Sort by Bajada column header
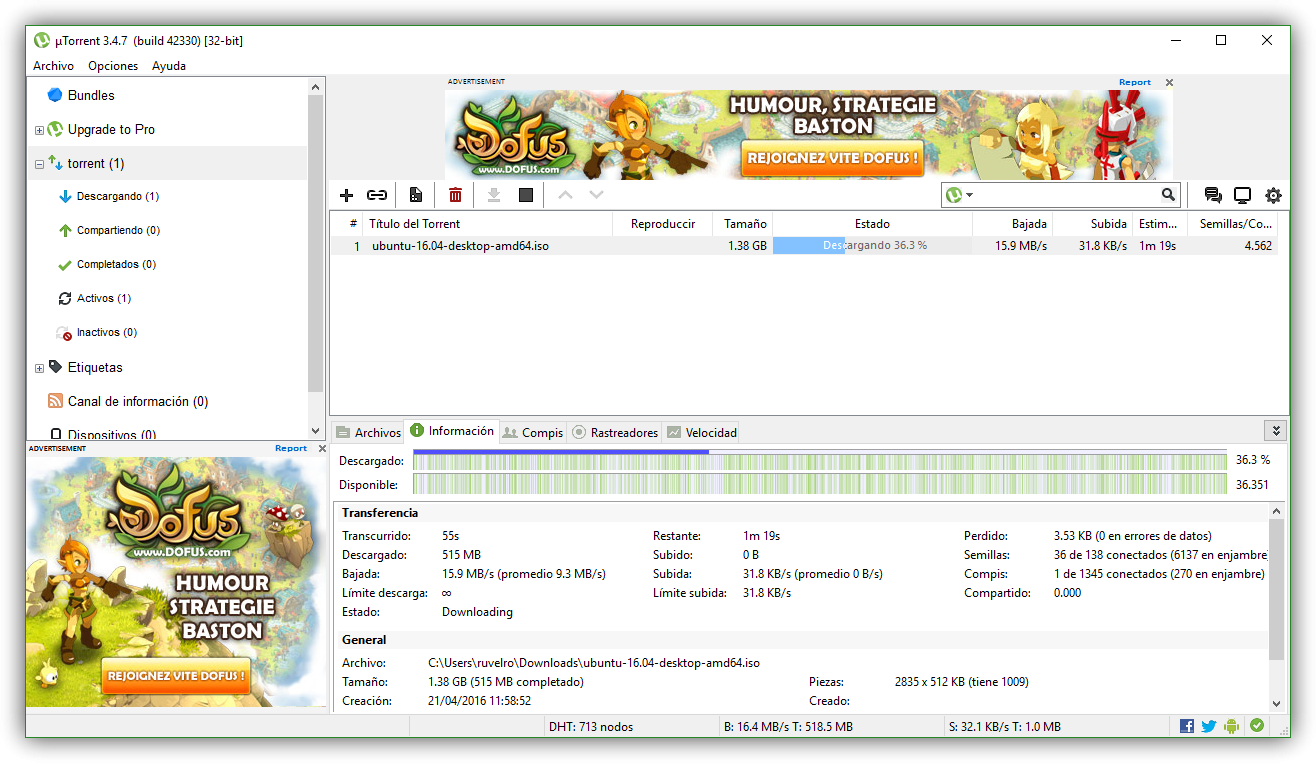 click(x=1012, y=224)
